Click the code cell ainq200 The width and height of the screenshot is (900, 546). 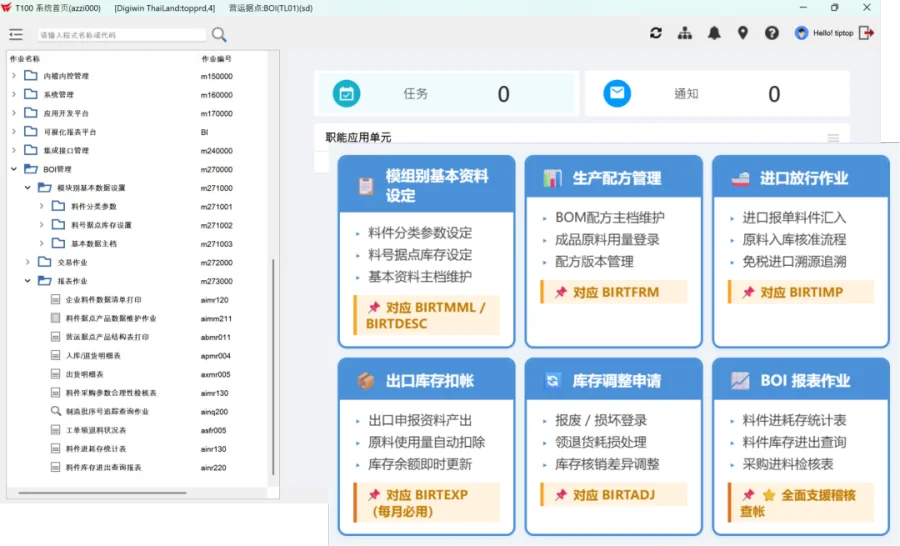click(x=214, y=412)
